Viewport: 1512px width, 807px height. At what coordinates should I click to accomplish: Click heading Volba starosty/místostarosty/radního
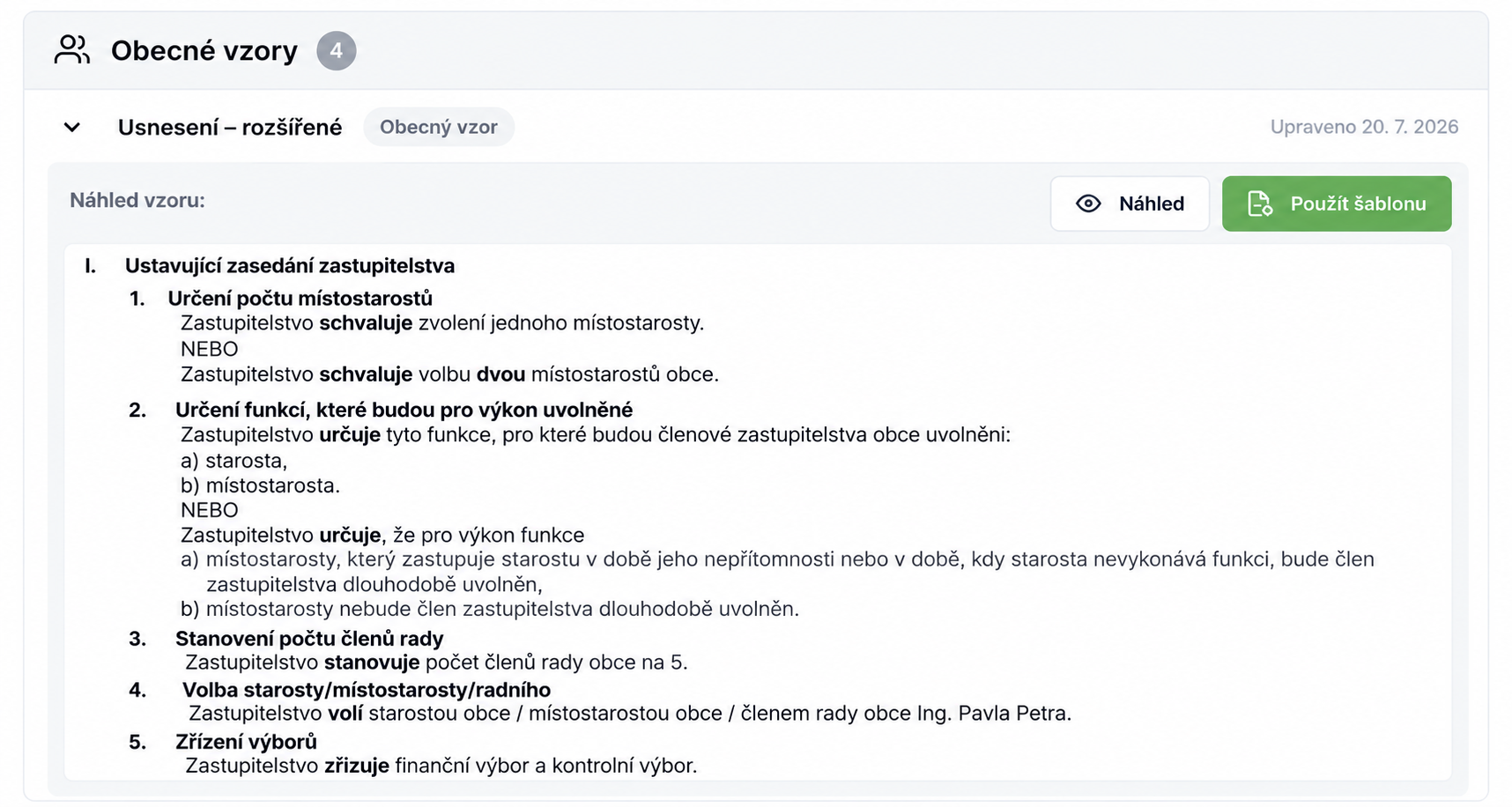tap(367, 690)
